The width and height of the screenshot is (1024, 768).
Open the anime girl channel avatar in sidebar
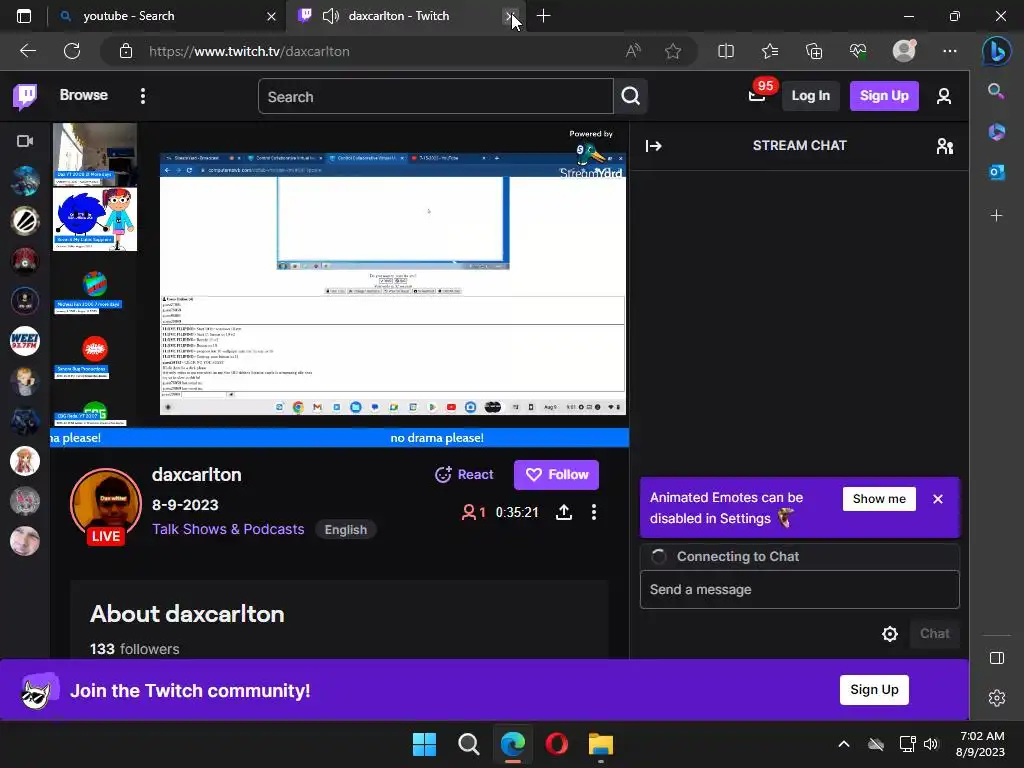(25, 461)
